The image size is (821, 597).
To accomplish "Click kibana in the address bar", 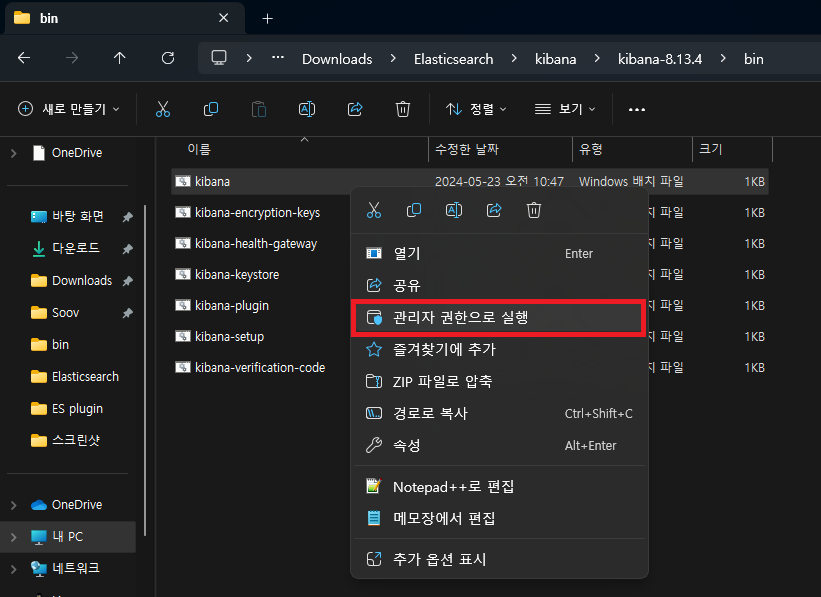I will pos(556,59).
